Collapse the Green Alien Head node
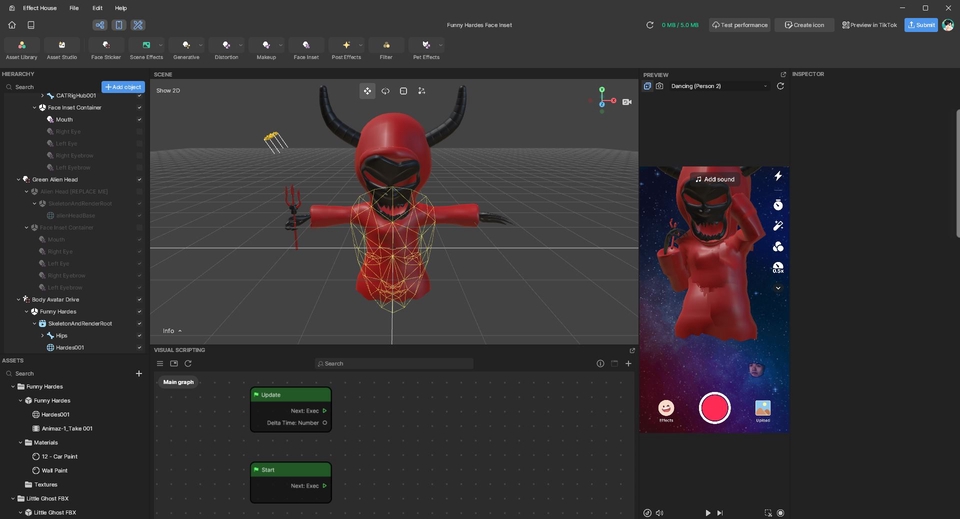This screenshot has width=960, height=519. coord(18,179)
